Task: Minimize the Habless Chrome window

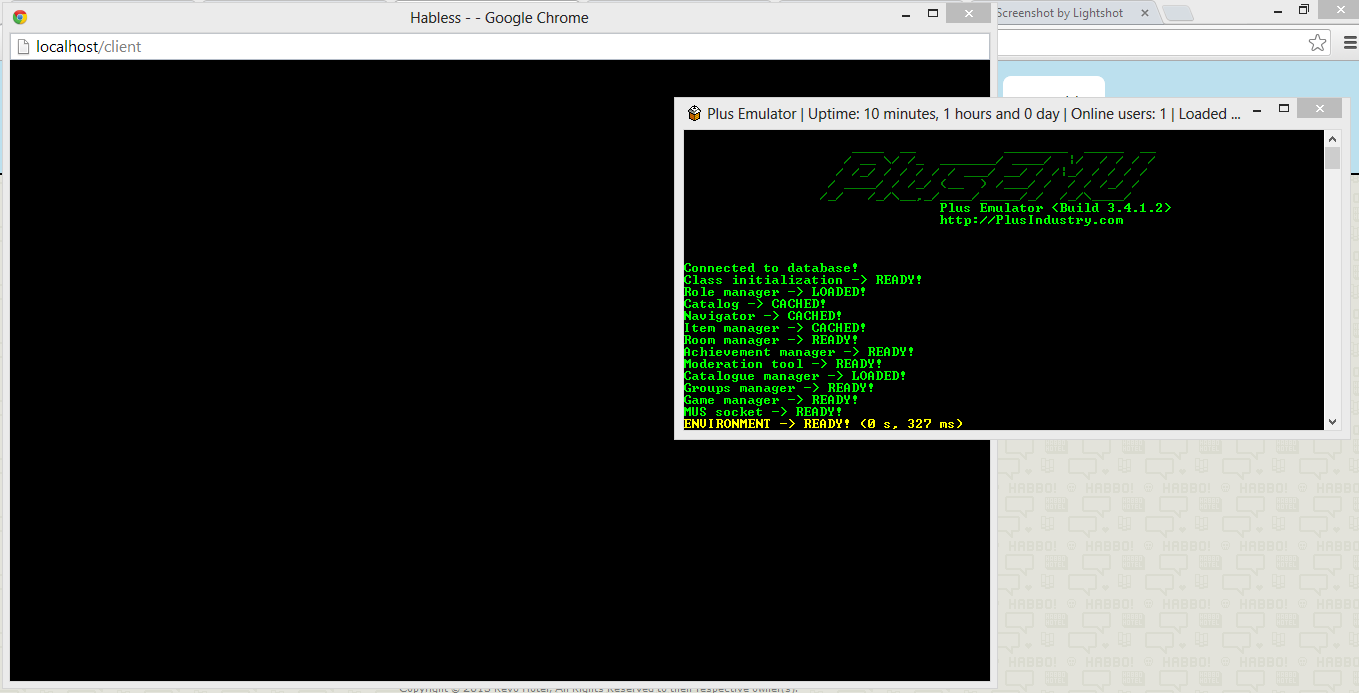Action: pos(907,14)
